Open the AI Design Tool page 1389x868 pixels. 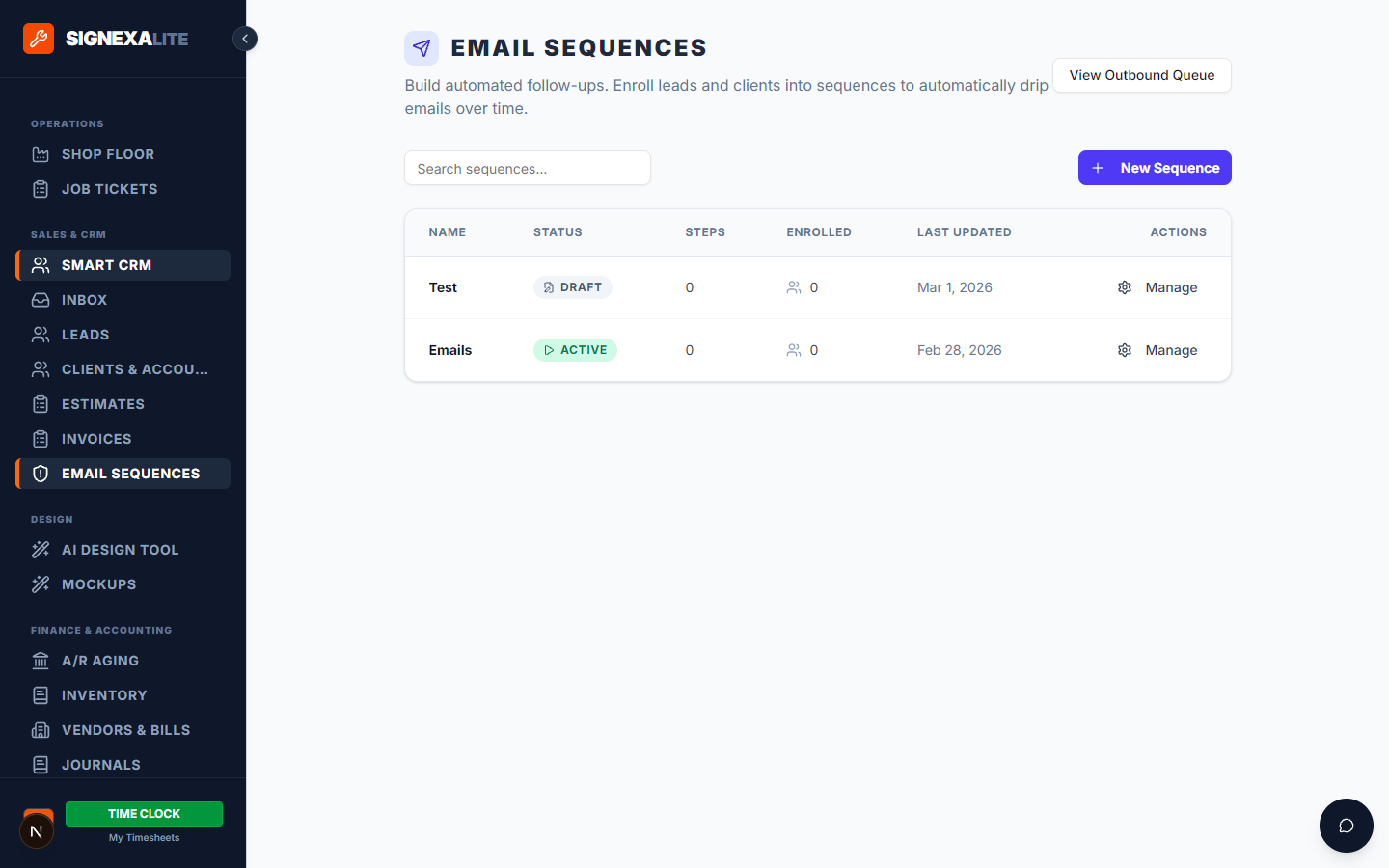[x=120, y=550]
